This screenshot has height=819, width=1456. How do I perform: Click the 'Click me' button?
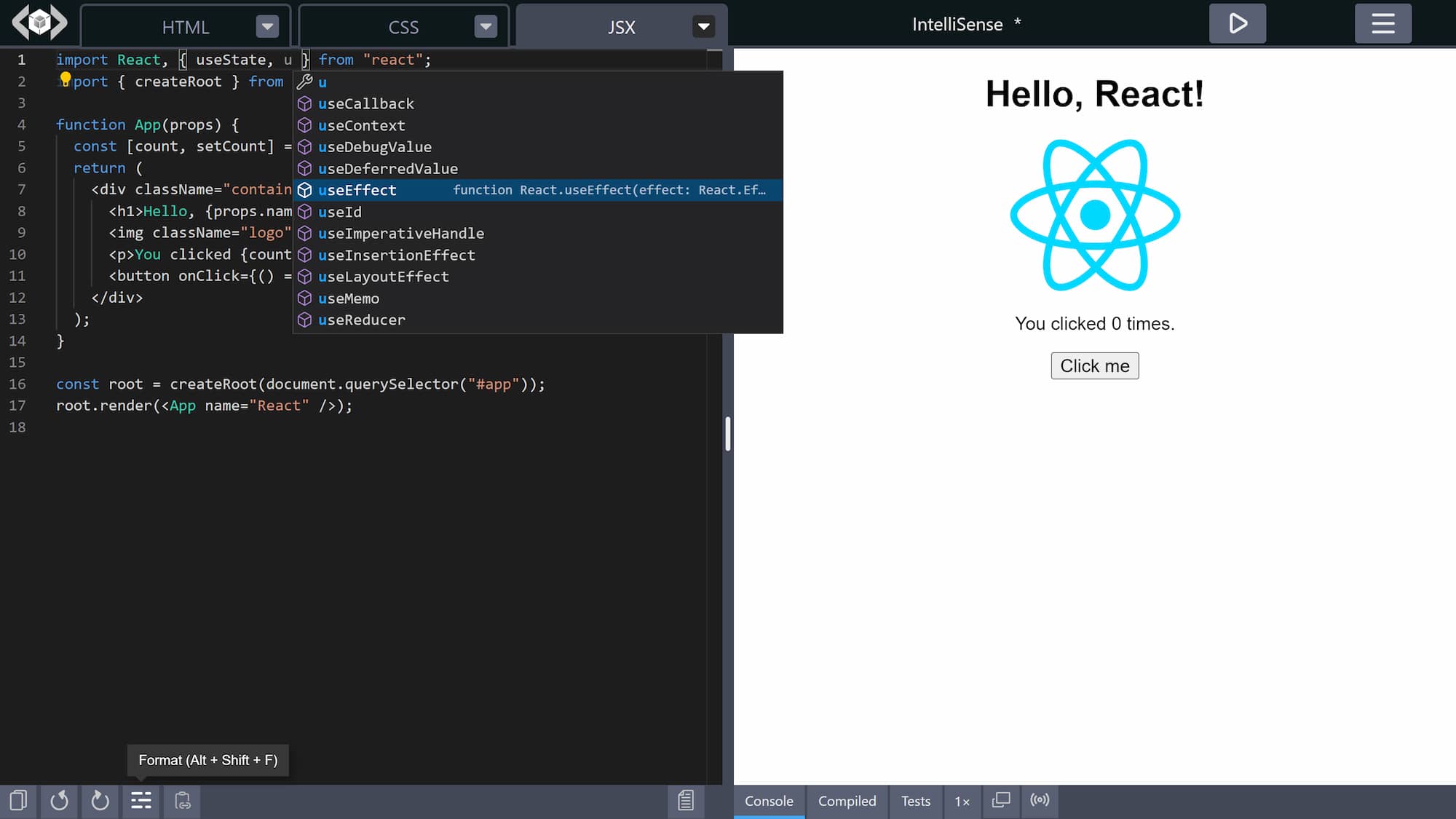(x=1094, y=365)
